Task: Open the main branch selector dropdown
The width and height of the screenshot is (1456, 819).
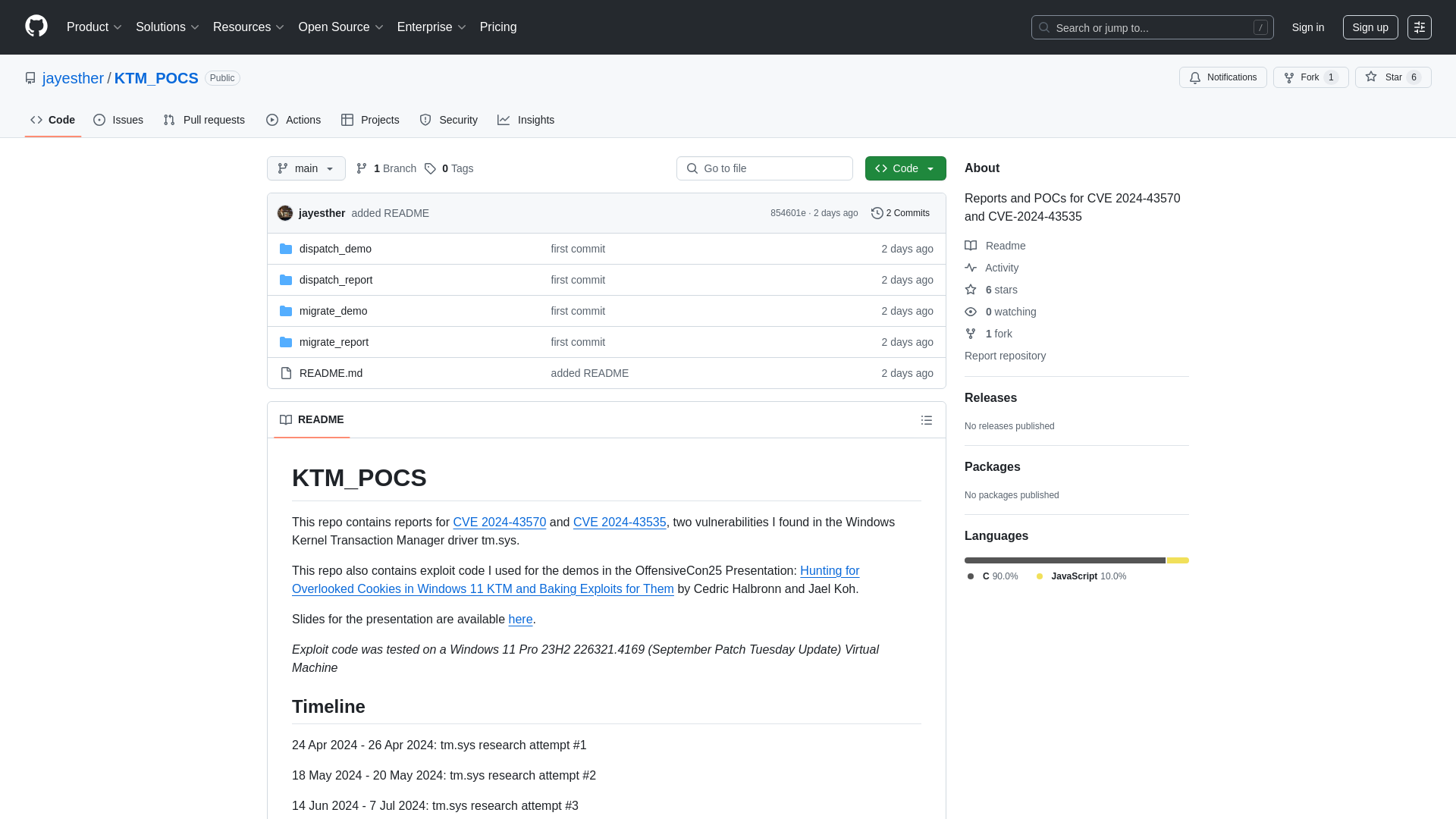Action: point(306,168)
